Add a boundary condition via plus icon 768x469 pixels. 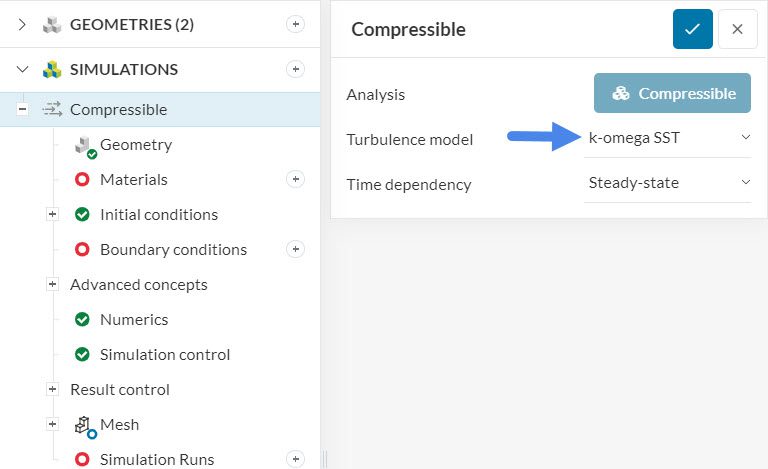tap(295, 249)
